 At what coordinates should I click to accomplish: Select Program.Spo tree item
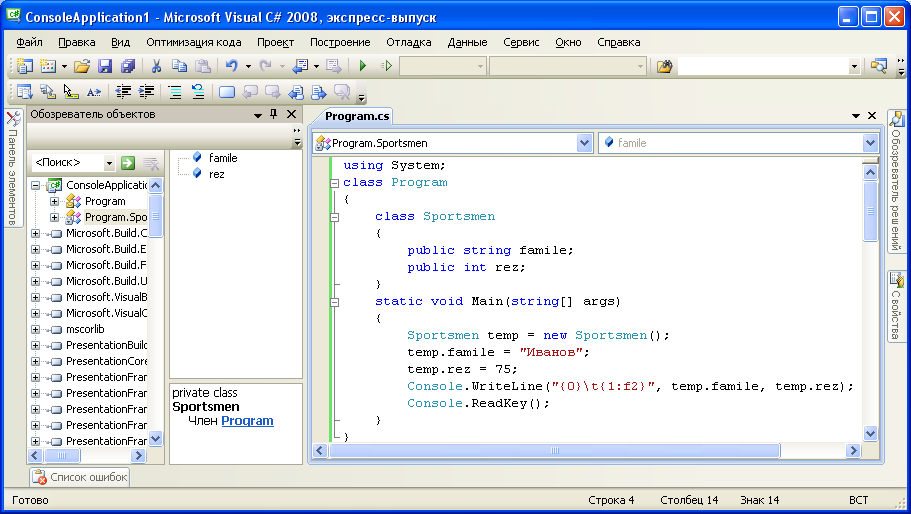(116, 217)
